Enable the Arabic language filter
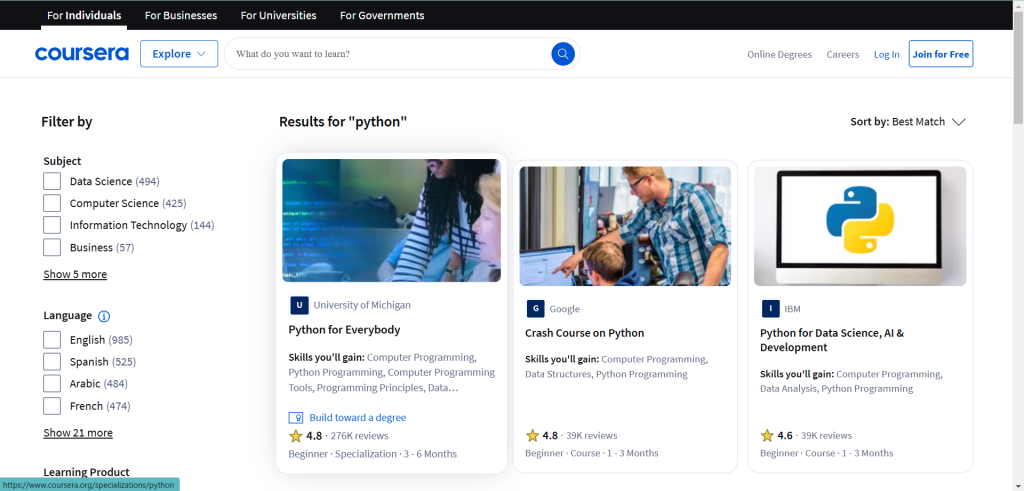The width and height of the screenshot is (1024, 491). coord(52,383)
